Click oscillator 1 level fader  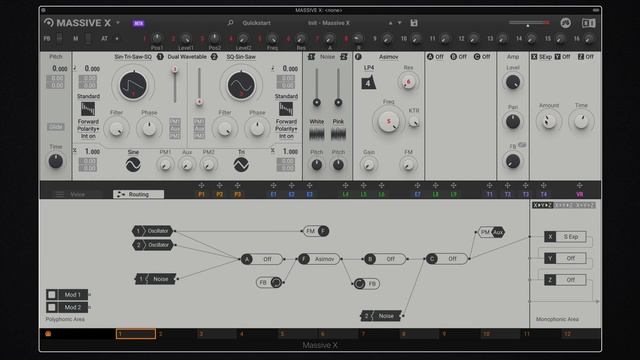coord(175,85)
